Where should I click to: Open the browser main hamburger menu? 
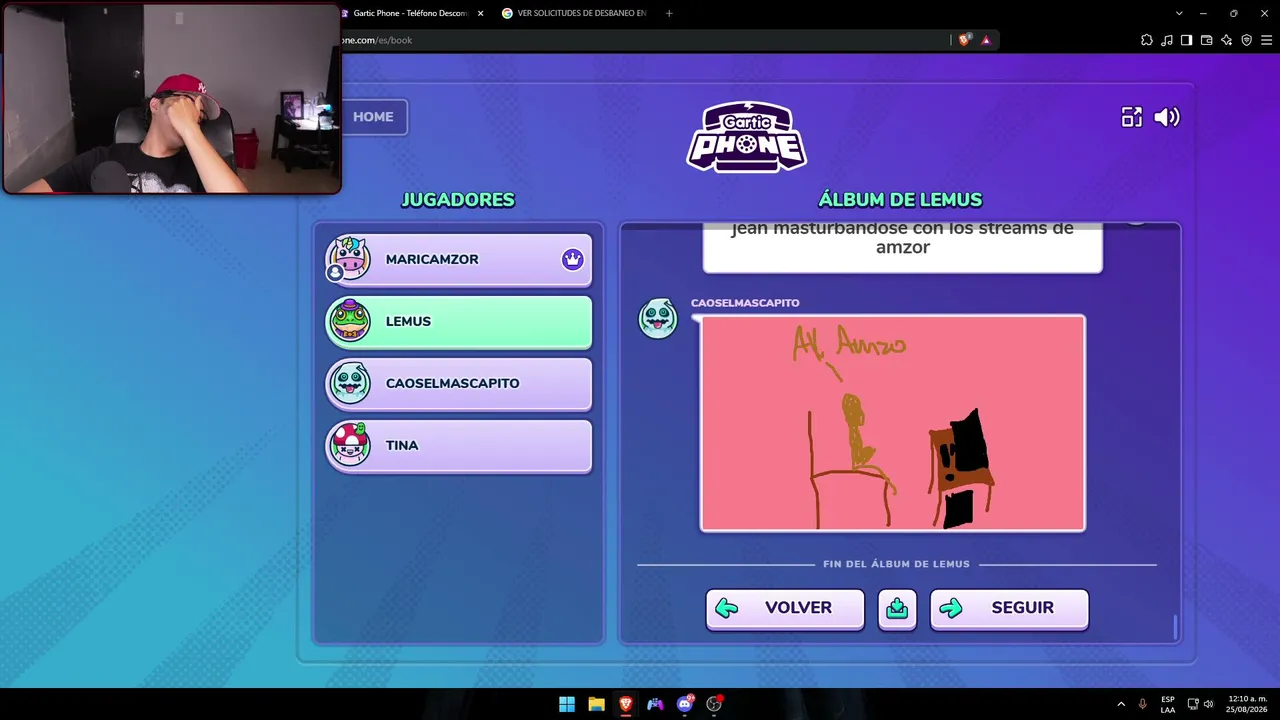[x=1267, y=40]
